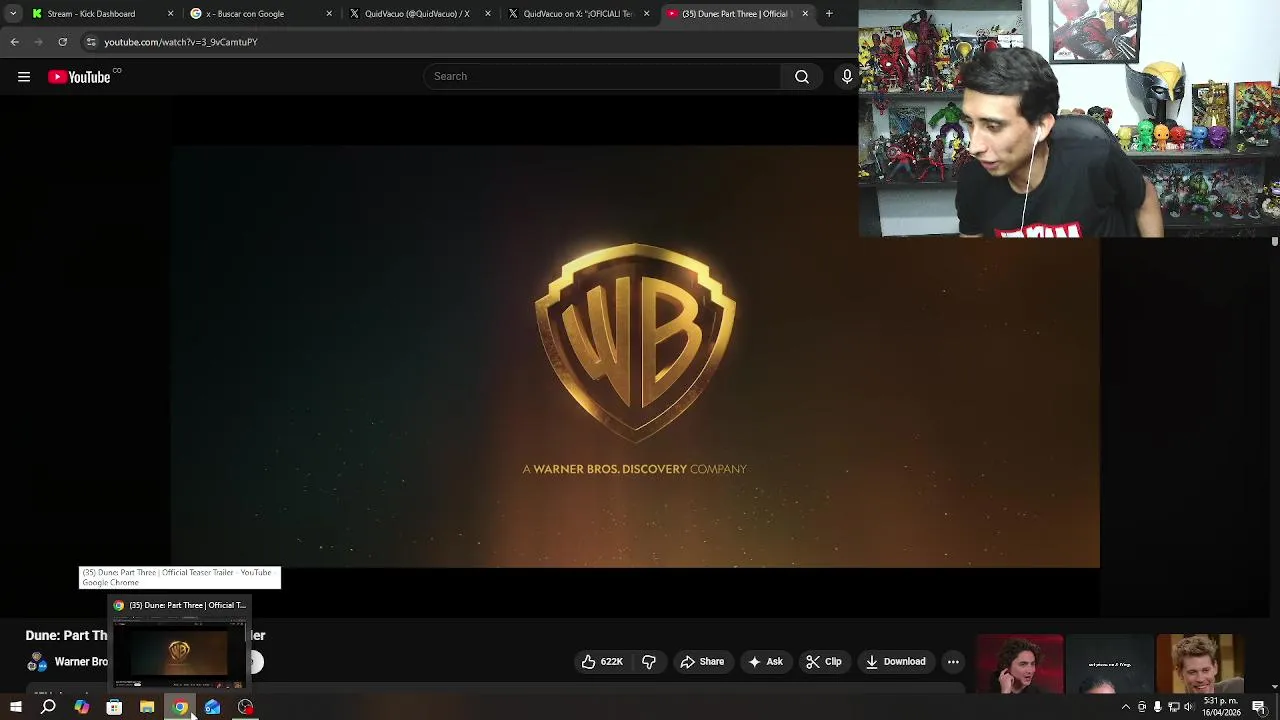
Task: Go back with the browser back arrow
Action: (x=15, y=42)
